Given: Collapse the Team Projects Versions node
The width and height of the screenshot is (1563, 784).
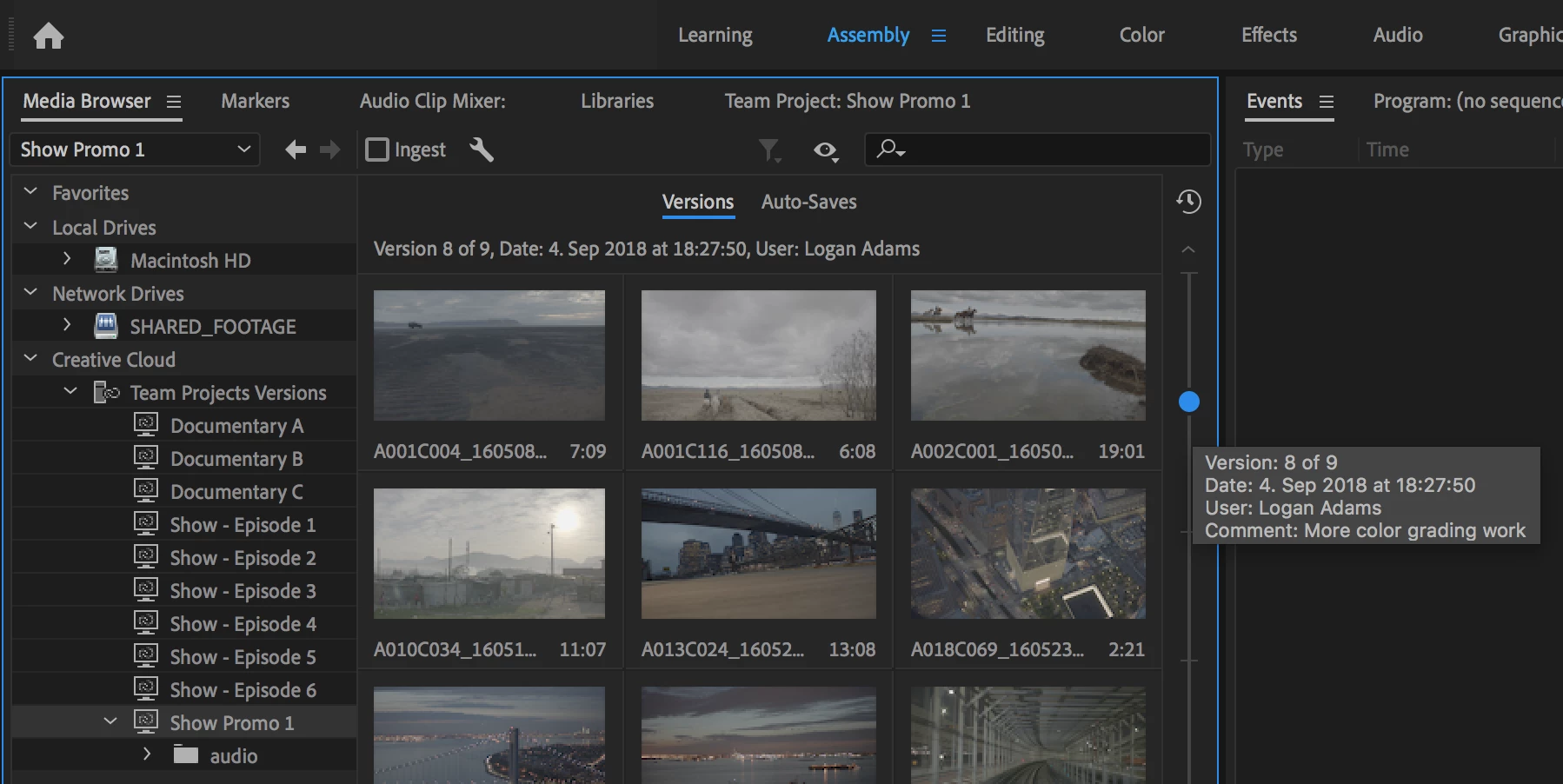Looking at the screenshot, I should 70,391.
